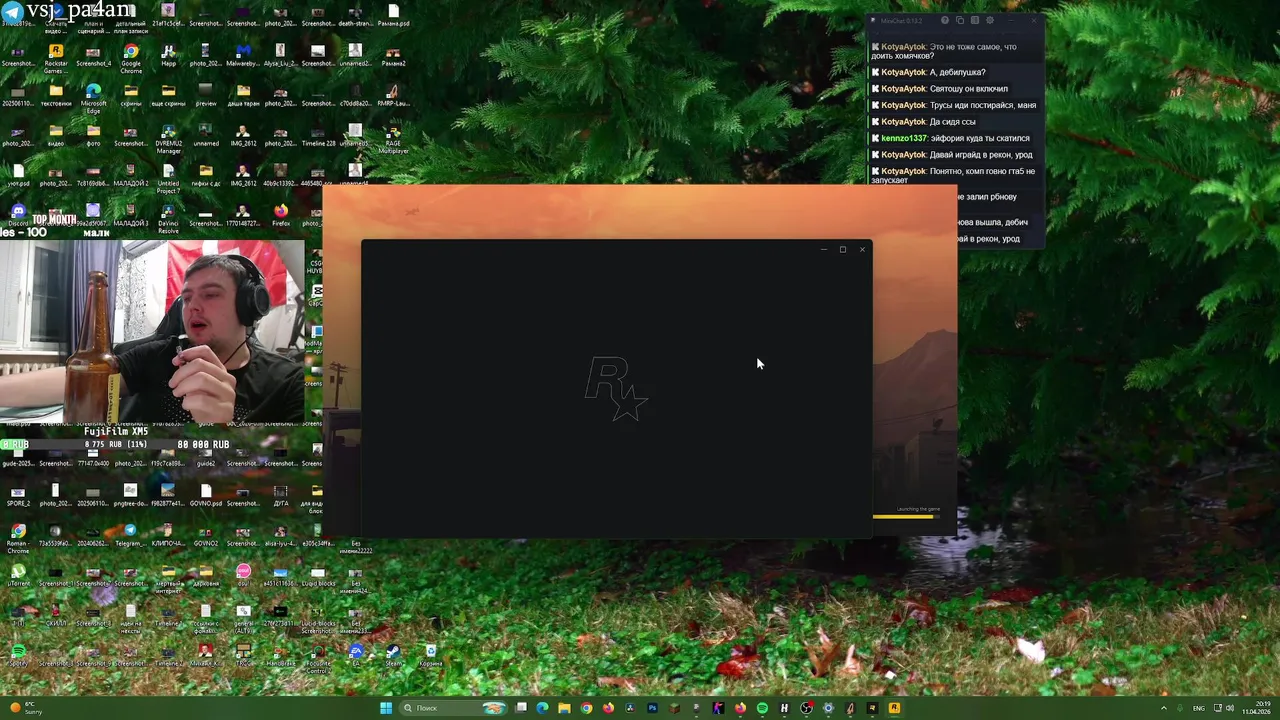The height and width of the screenshot is (720, 1280).
Task: Open Focusrite Control 2 desktop shortcut
Action: [x=318, y=658]
